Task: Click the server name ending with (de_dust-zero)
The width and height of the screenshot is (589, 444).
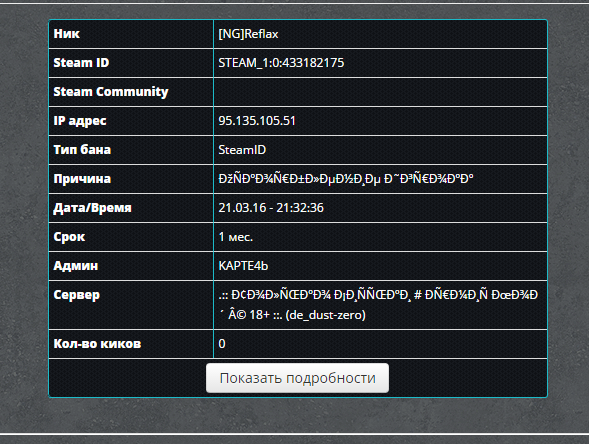Action: [x=378, y=305]
